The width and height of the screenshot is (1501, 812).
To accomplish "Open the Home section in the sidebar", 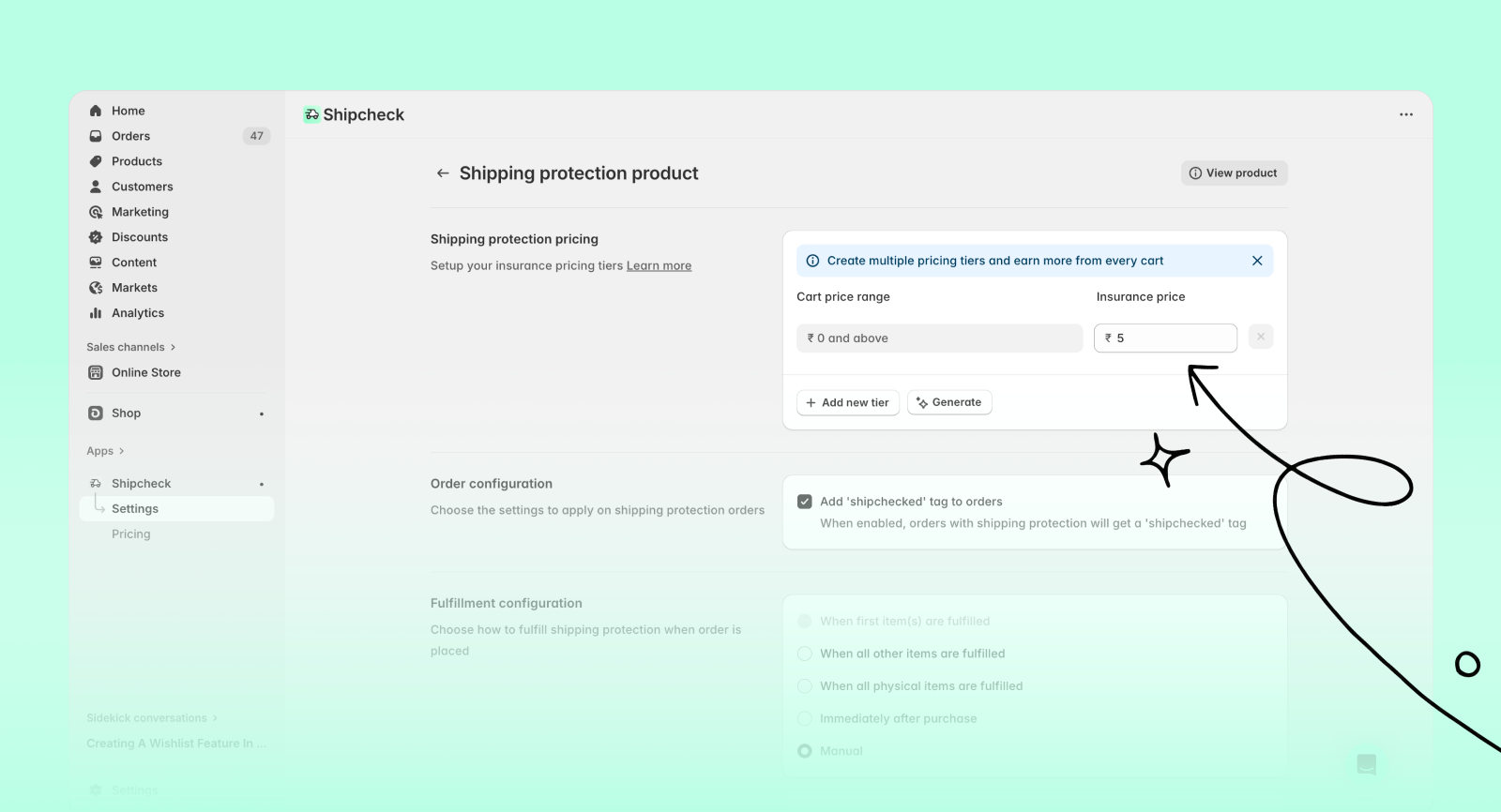I will (97, 111).
